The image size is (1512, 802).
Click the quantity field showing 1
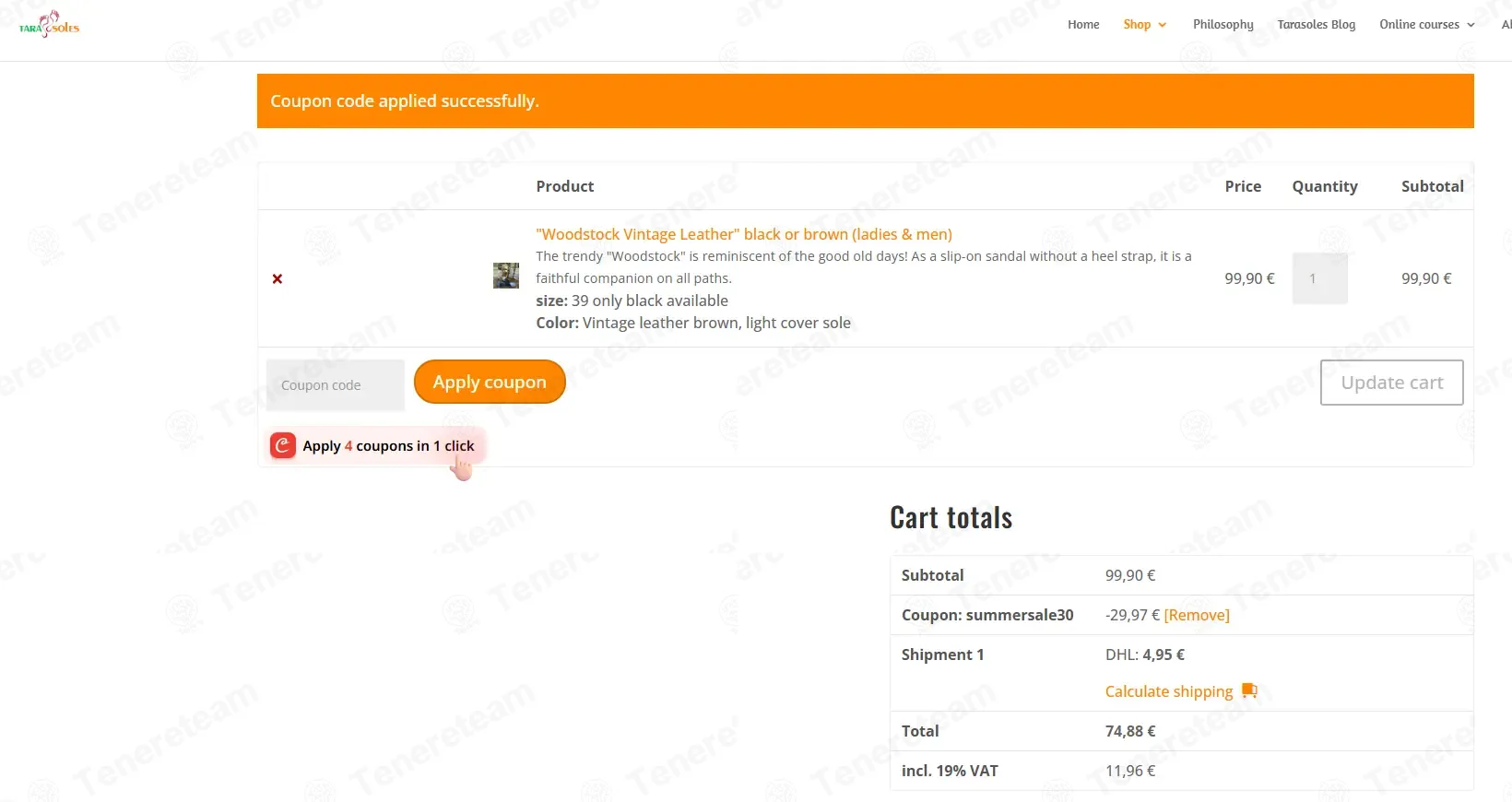click(x=1319, y=278)
